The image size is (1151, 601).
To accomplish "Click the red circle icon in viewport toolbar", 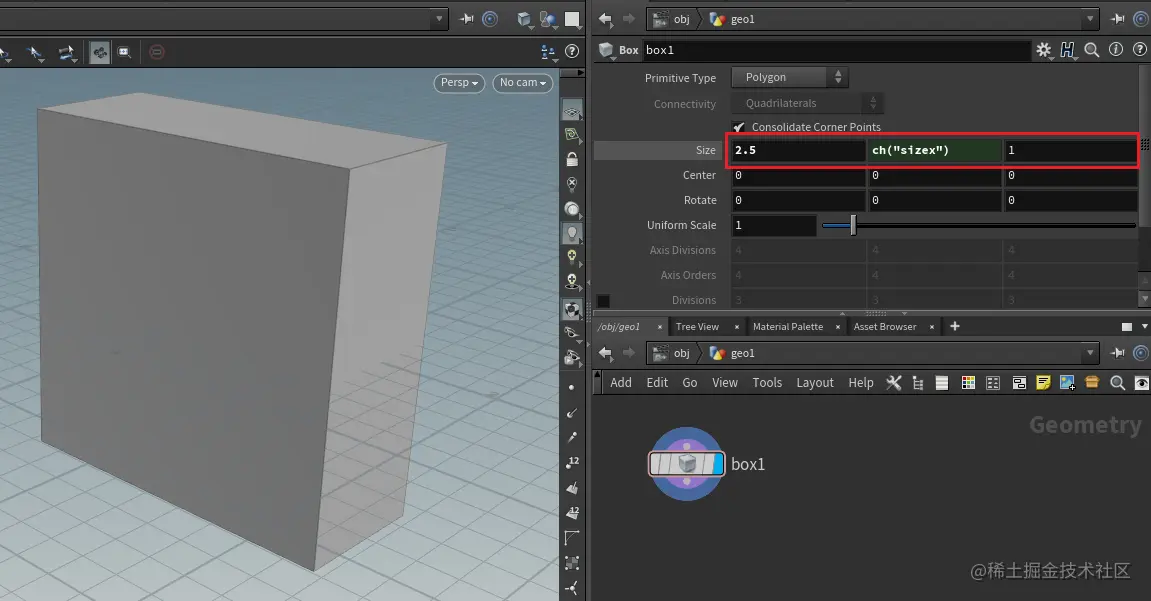I will (x=157, y=52).
